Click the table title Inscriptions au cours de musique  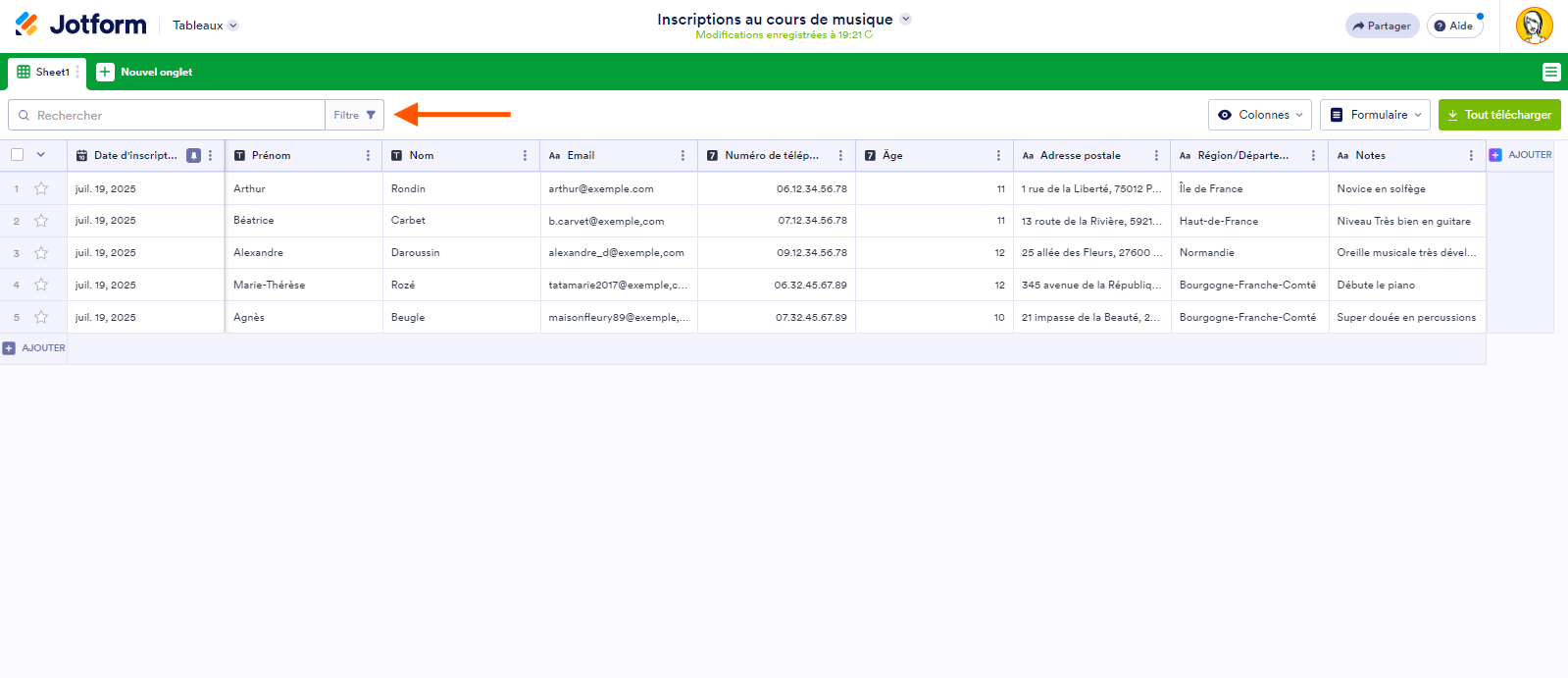point(775,19)
